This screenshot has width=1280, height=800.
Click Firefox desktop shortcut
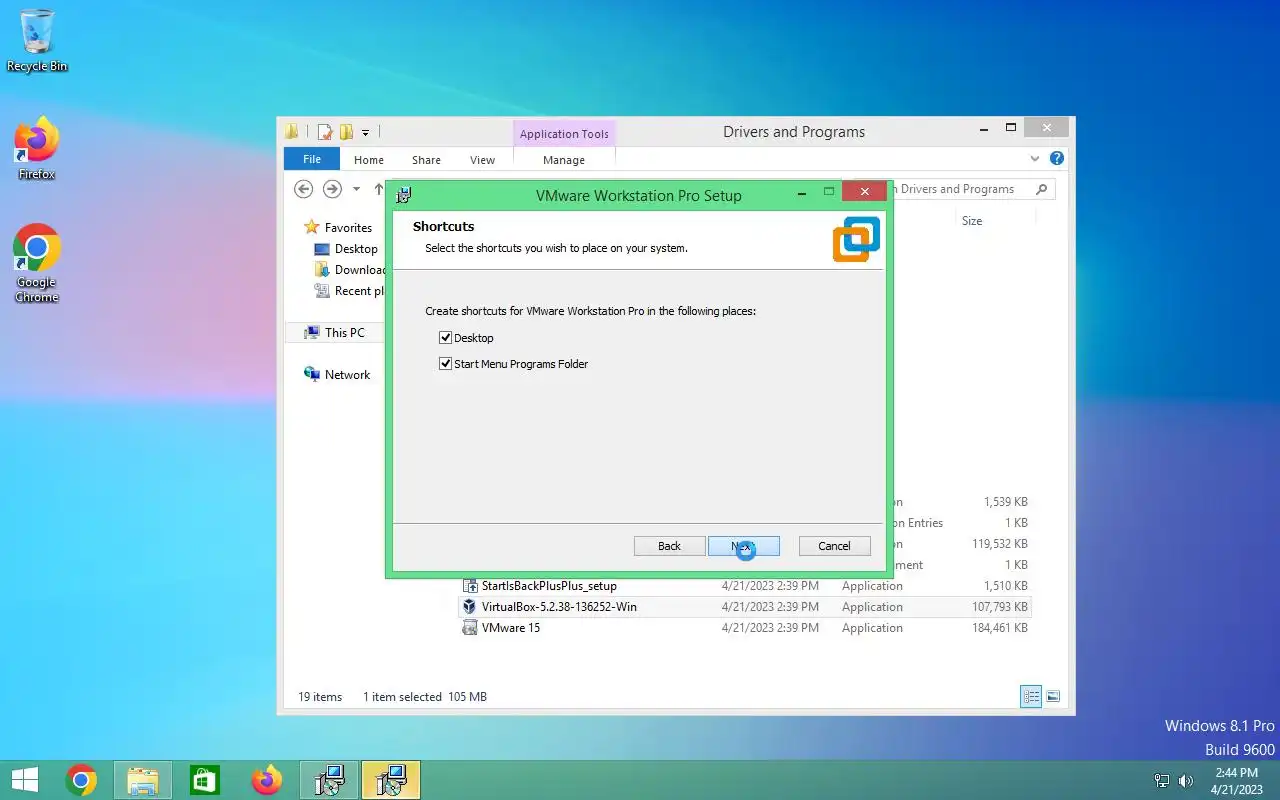coord(37,149)
